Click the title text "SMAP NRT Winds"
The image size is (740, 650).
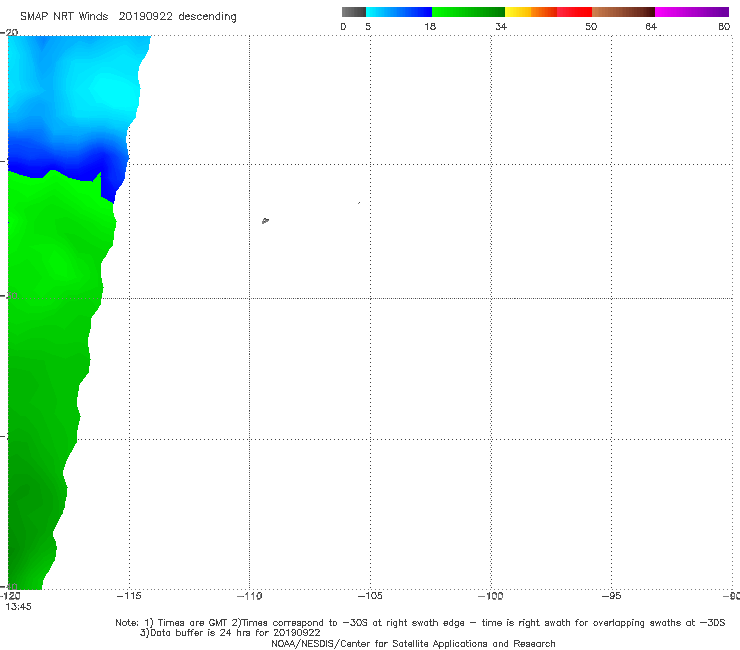coord(64,17)
